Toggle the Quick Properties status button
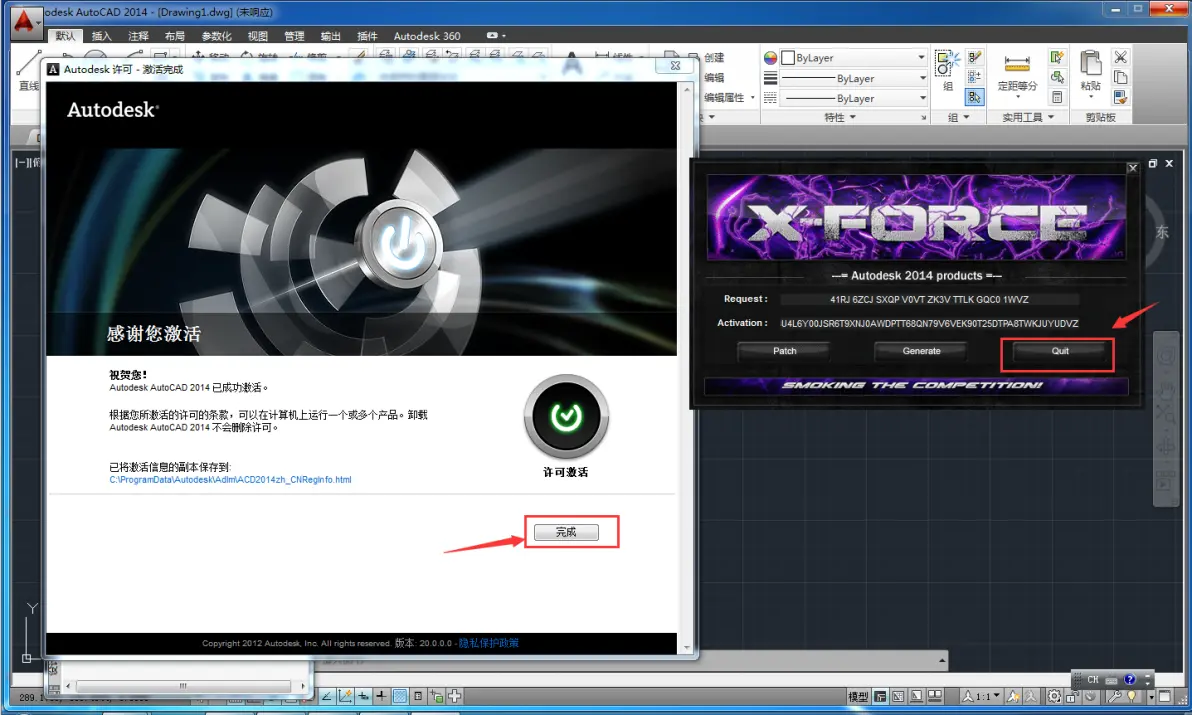This screenshot has width=1192, height=715. click(418, 696)
